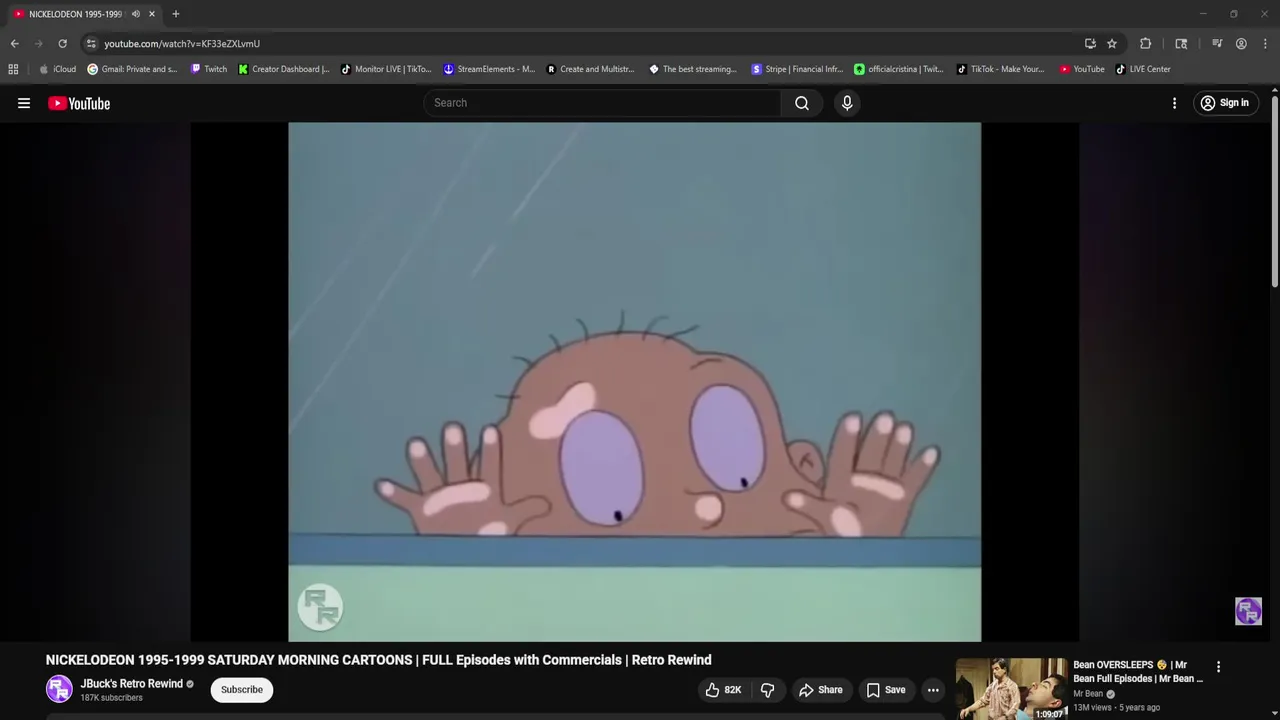1280x720 pixels.
Task: Click Sign in button
Action: click(1225, 103)
